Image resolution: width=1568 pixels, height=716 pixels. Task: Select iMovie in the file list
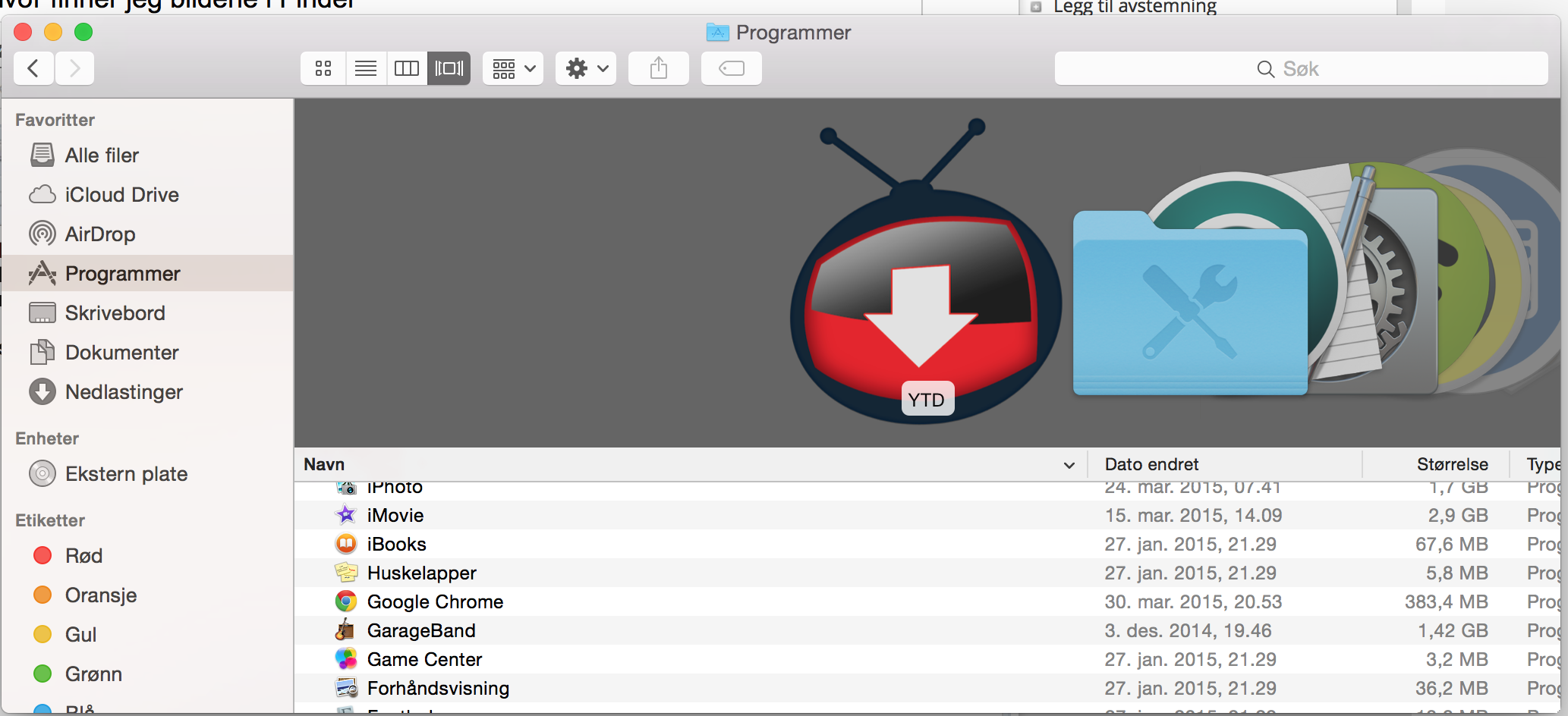tap(927, 515)
